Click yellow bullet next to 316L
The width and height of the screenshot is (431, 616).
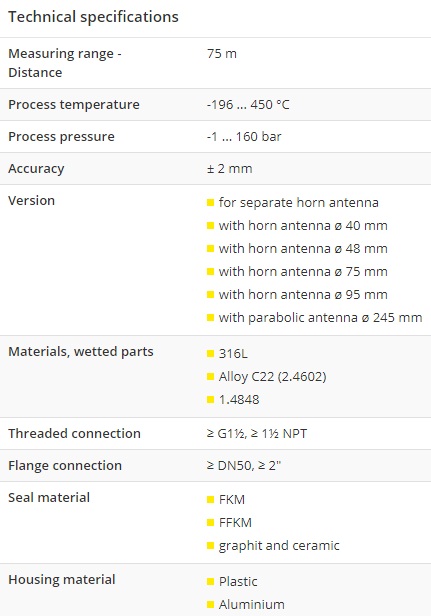pos(210,354)
